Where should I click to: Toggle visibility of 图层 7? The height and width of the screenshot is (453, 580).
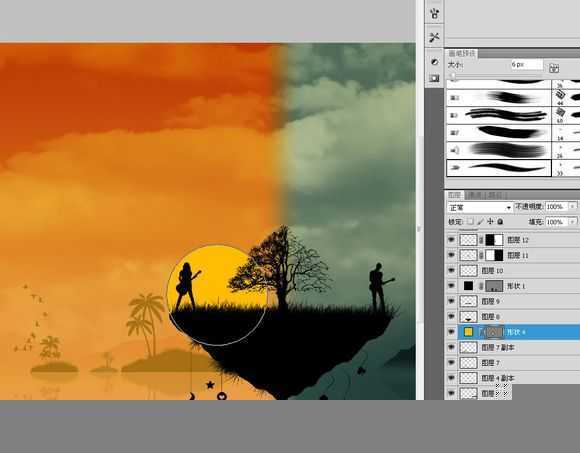pyautogui.click(x=451, y=363)
